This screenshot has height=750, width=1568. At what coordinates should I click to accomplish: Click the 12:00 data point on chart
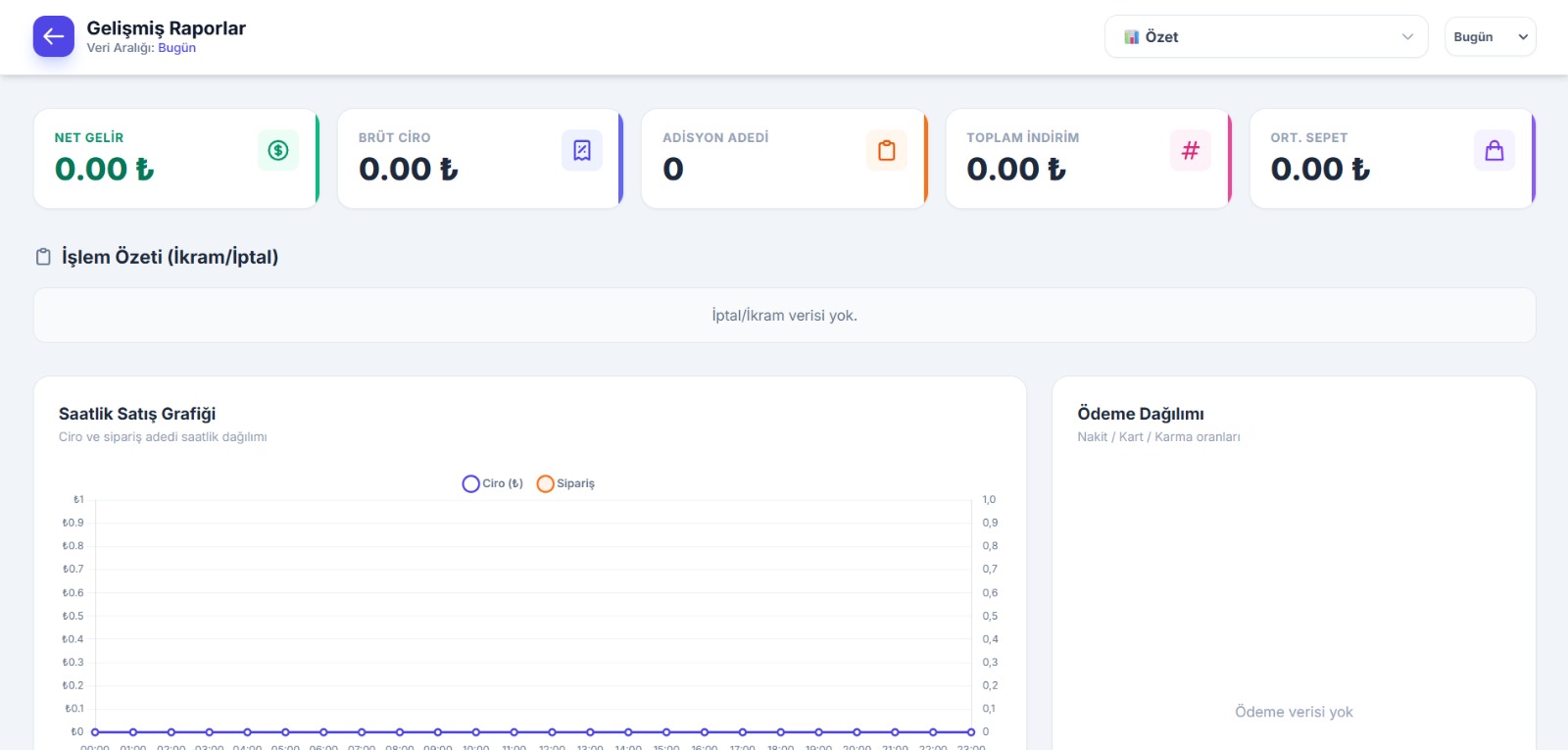[x=552, y=732]
